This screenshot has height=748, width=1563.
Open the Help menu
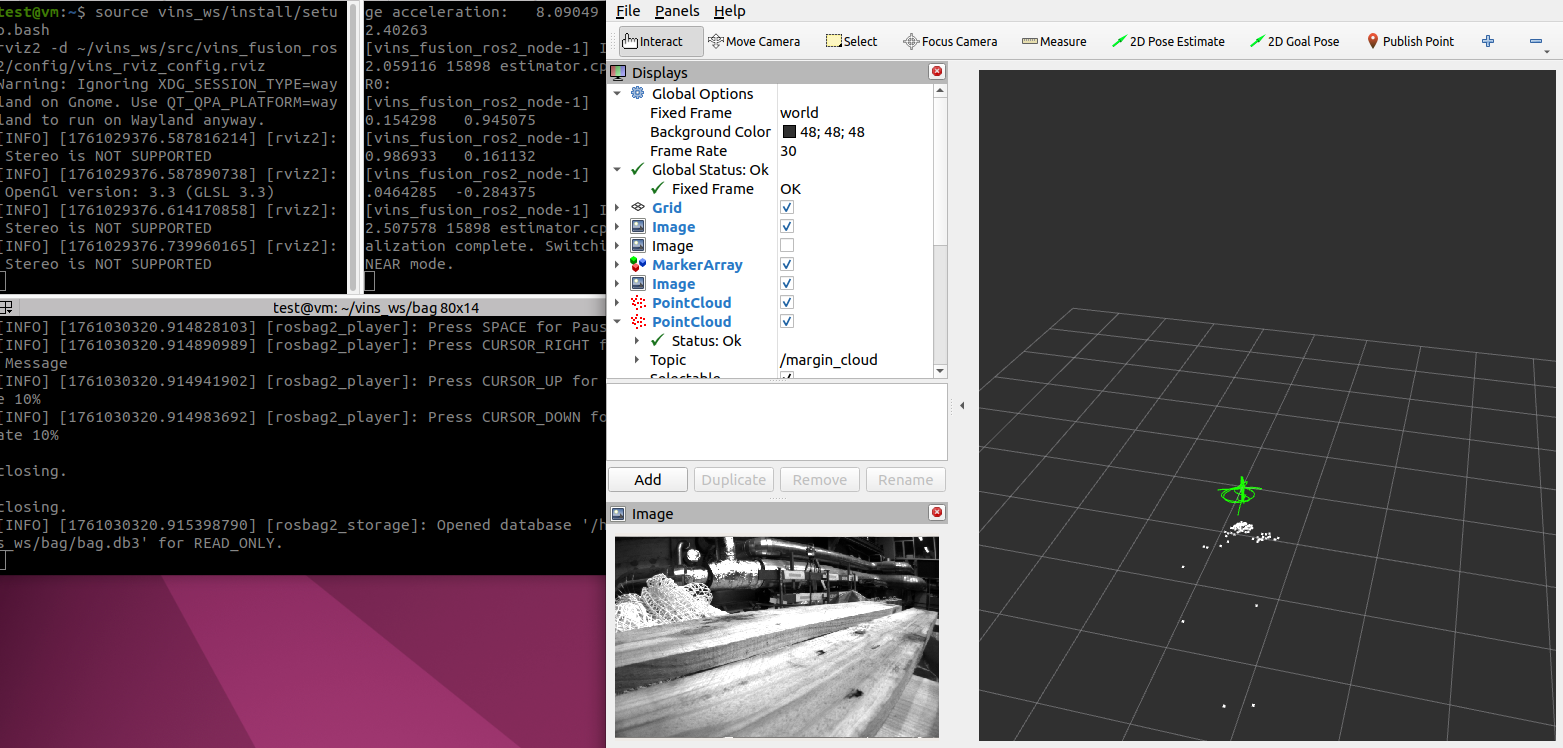(729, 11)
